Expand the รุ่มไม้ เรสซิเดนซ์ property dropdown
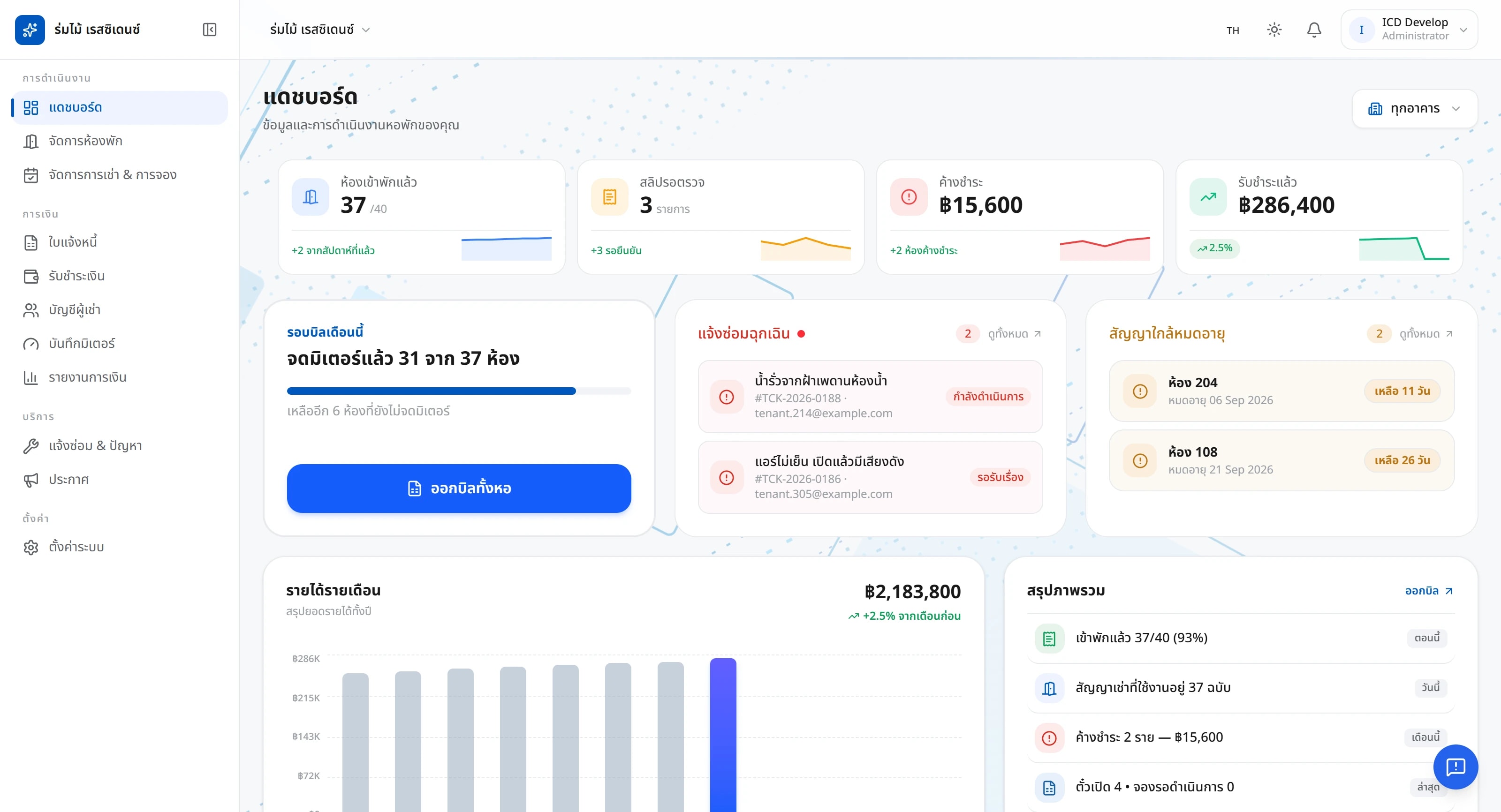The height and width of the screenshot is (812, 1501). click(320, 29)
